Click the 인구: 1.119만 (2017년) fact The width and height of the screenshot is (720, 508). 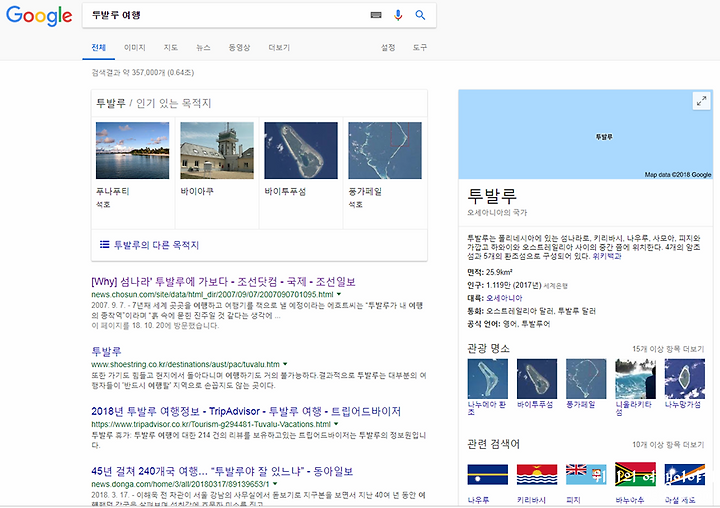(x=504, y=285)
